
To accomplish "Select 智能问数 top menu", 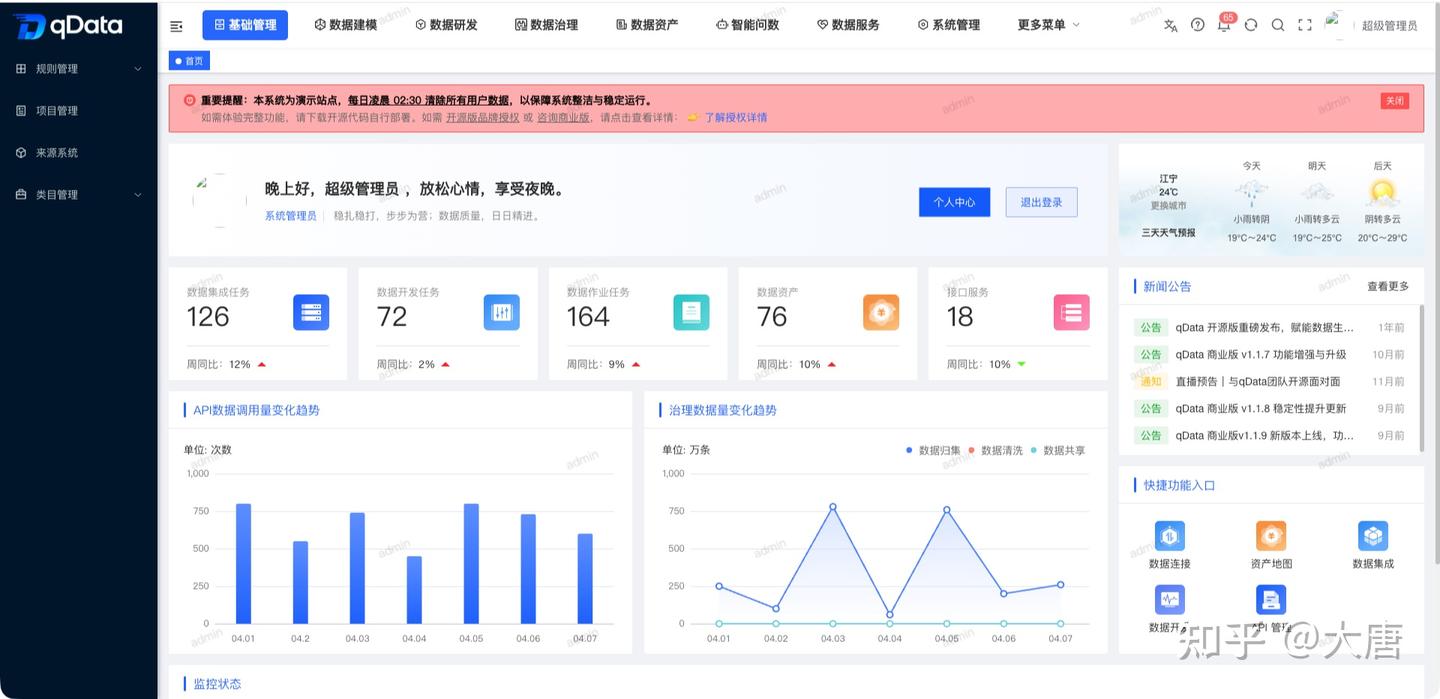I will (748, 25).
